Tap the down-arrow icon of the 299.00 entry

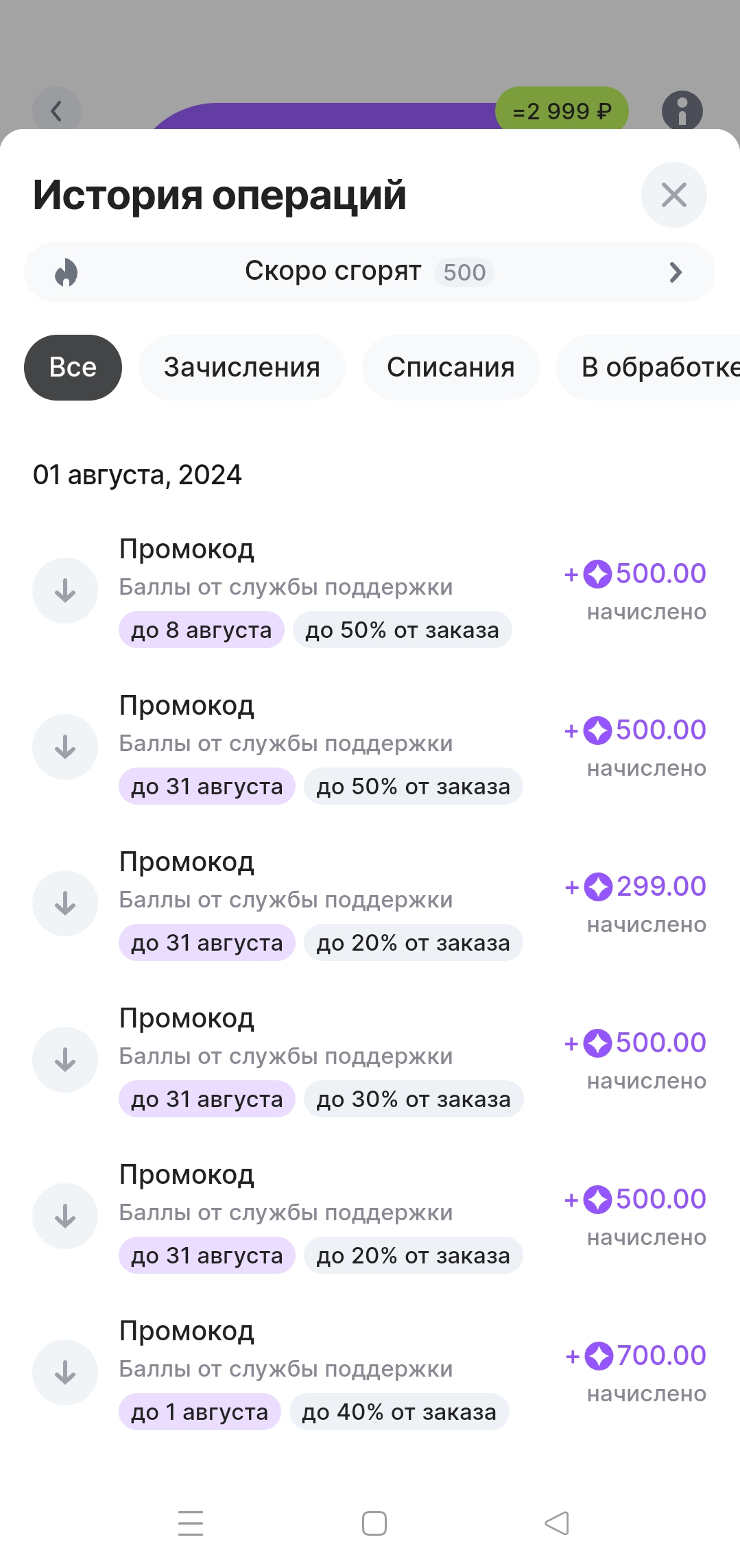[x=65, y=903]
